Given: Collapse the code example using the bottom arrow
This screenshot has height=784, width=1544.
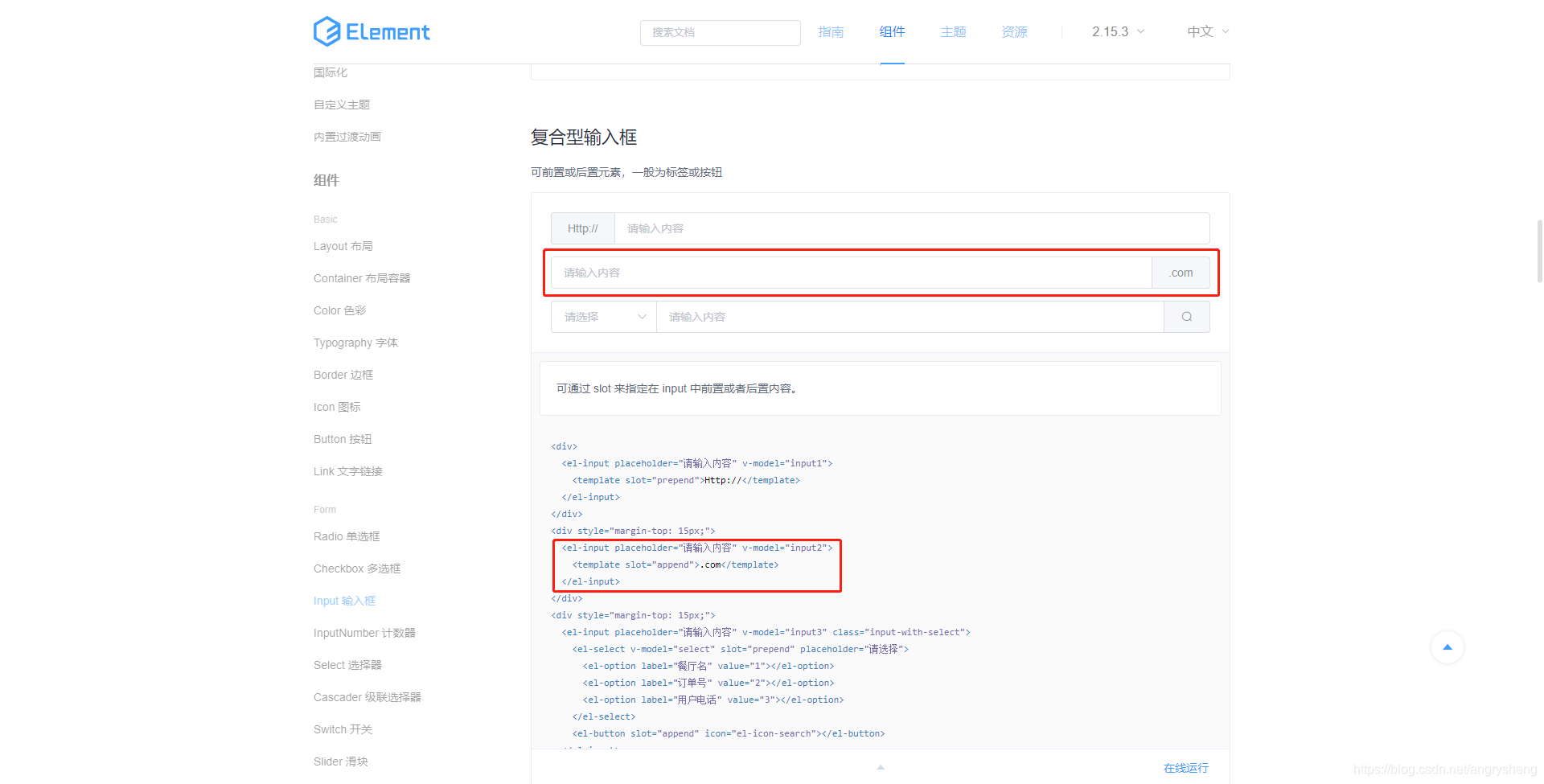Looking at the screenshot, I should (880, 767).
